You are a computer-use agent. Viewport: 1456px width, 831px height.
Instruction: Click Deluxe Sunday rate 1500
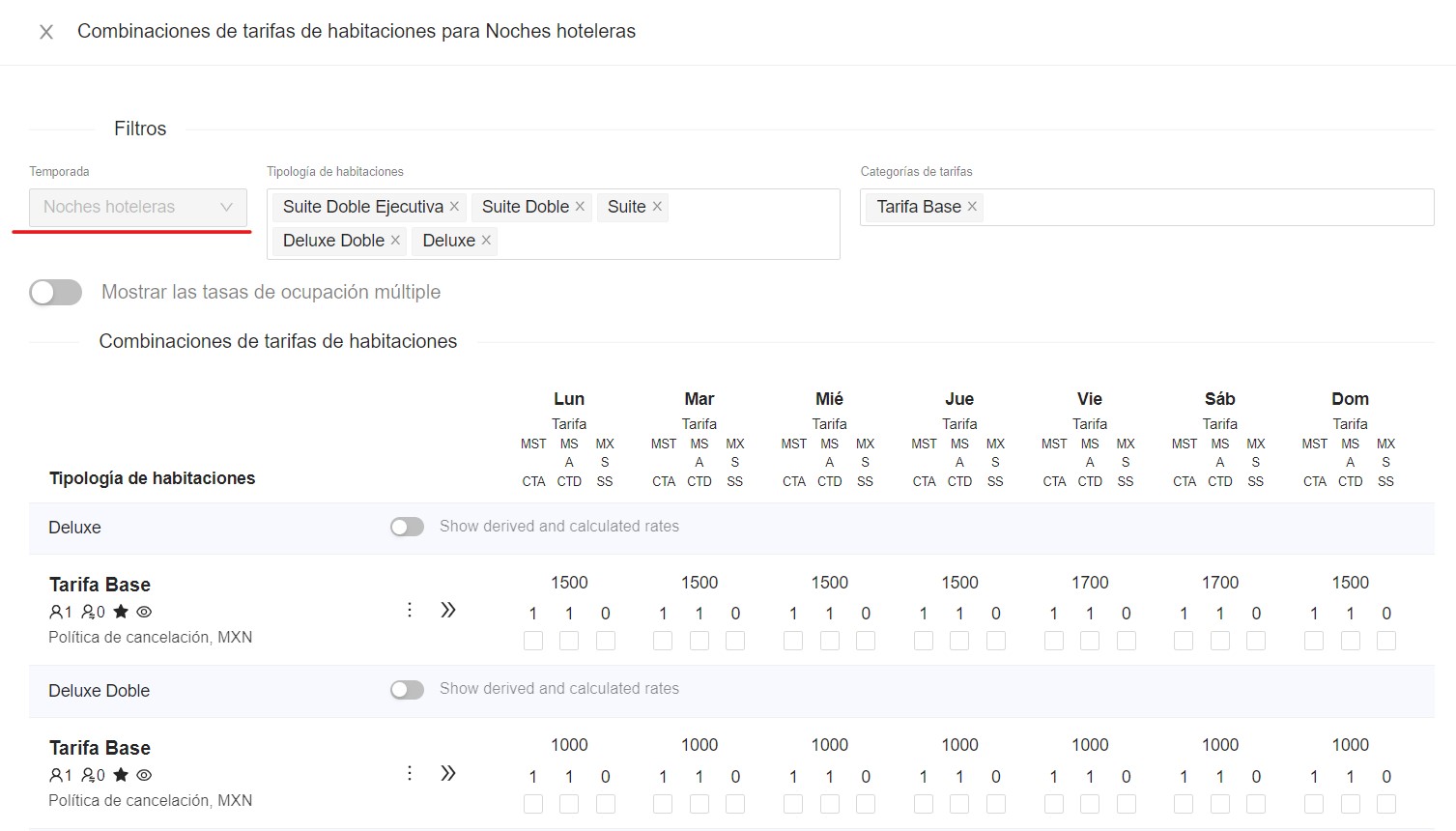(1351, 583)
